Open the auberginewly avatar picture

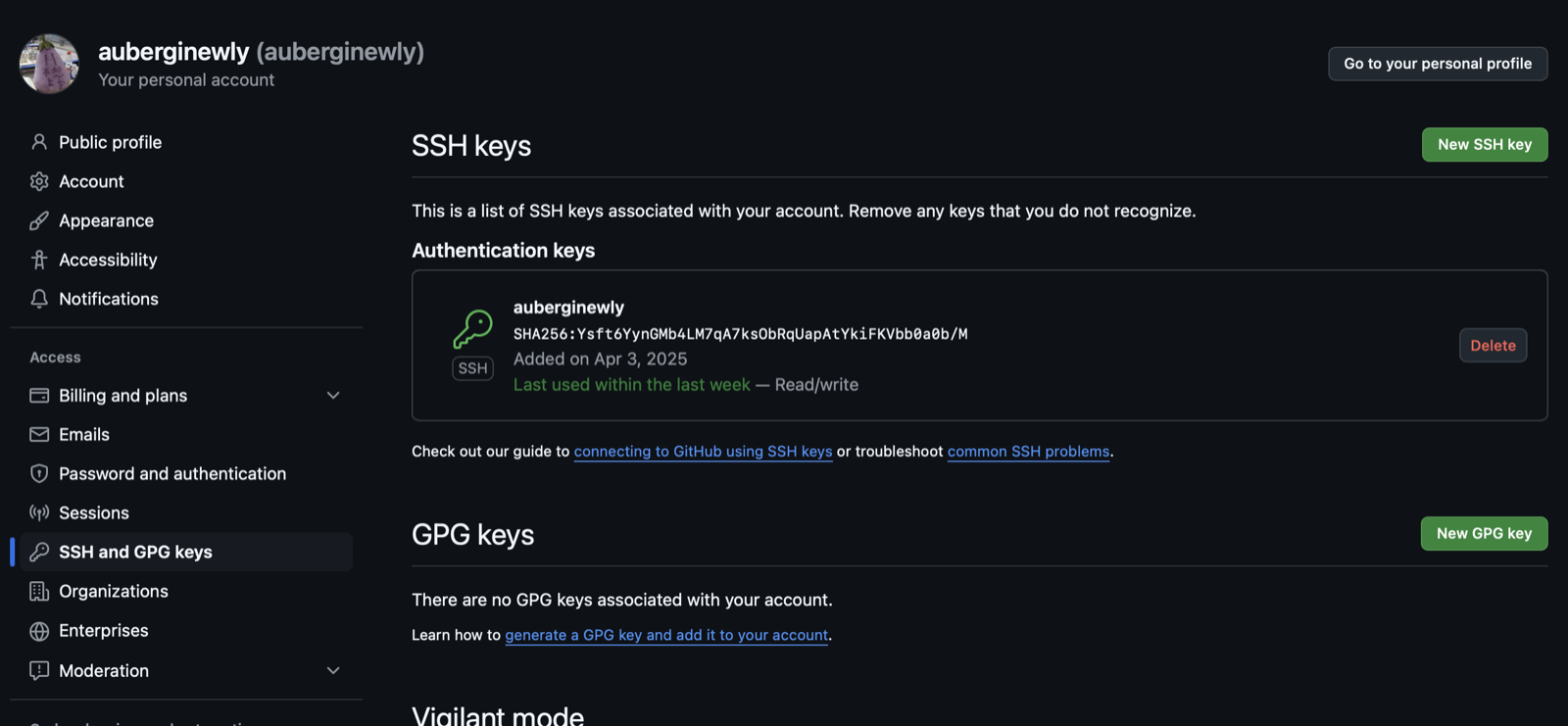point(49,64)
